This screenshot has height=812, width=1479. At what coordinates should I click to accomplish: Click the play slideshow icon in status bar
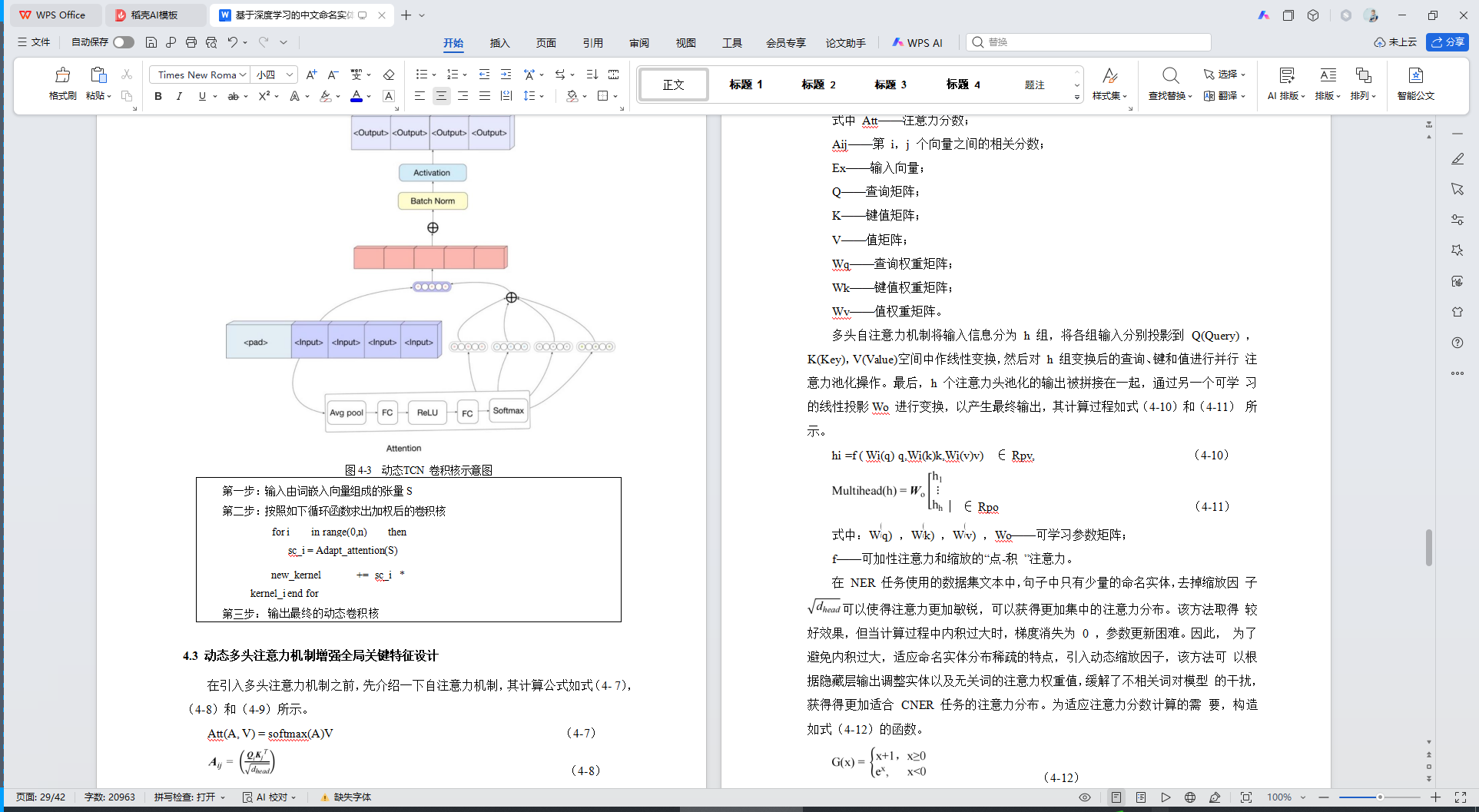tap(1166, 797)
